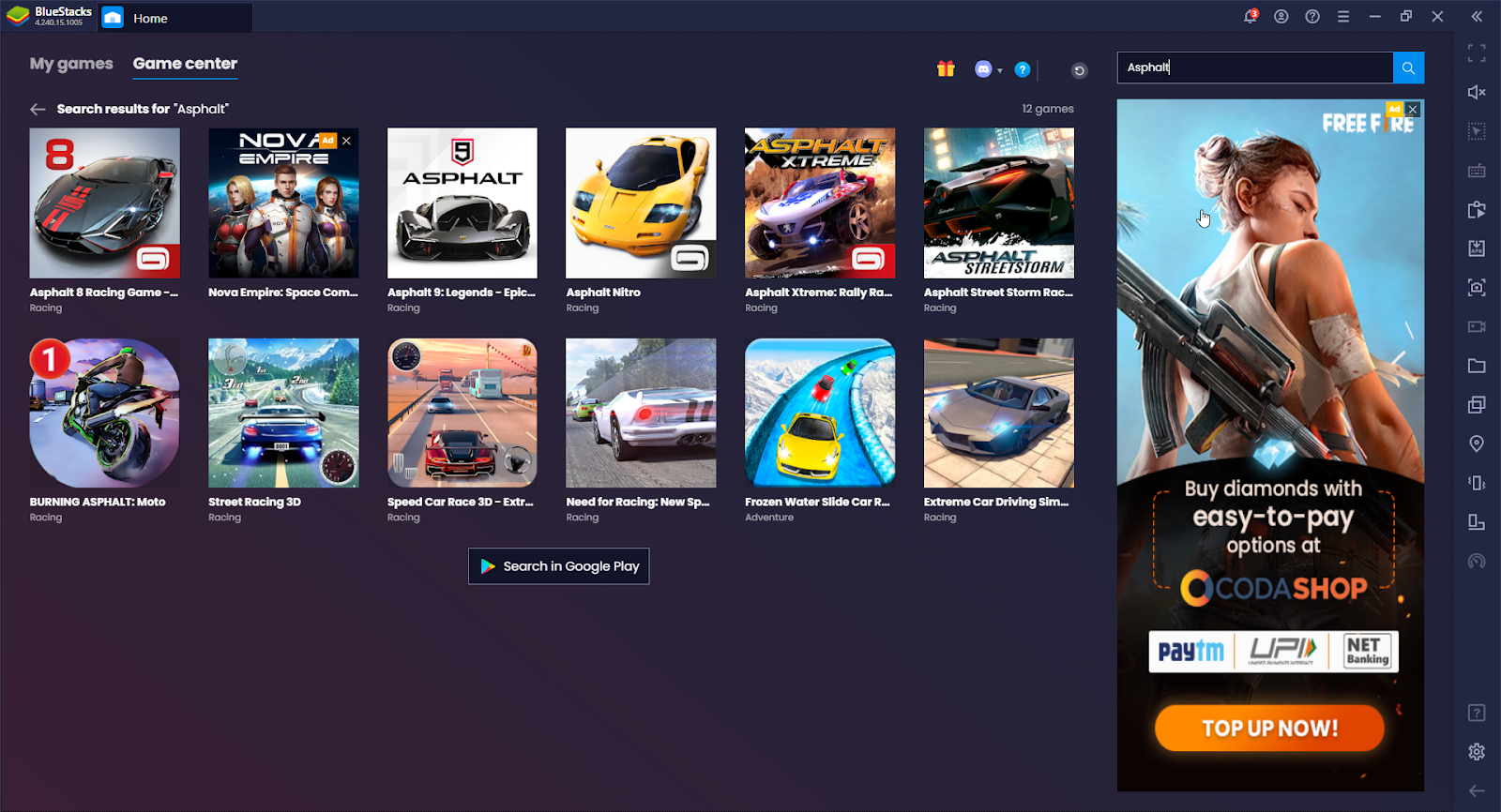Toggle fullscreen mode in sidebar
Image resolution: width=1501 pixels, height=812 pixels.
[x=1477, y=53]
